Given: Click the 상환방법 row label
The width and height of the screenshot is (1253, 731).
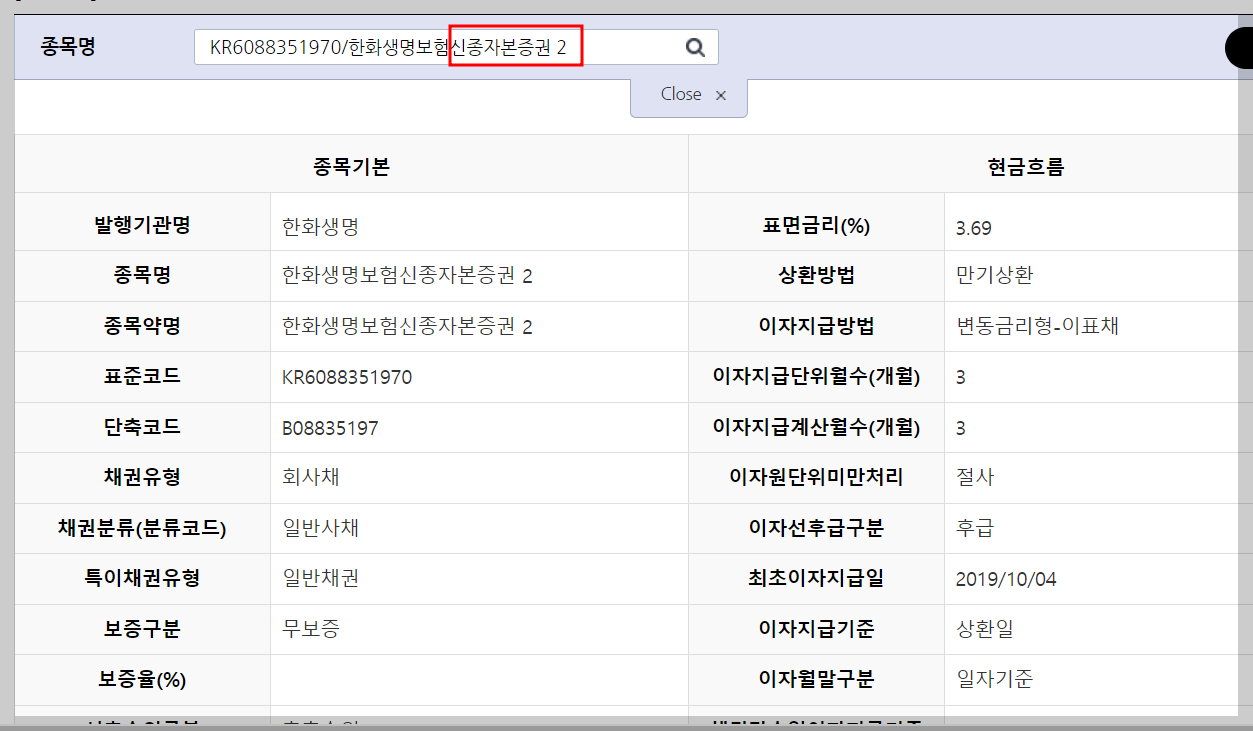Looking at the screenshot, I should 816,276.
